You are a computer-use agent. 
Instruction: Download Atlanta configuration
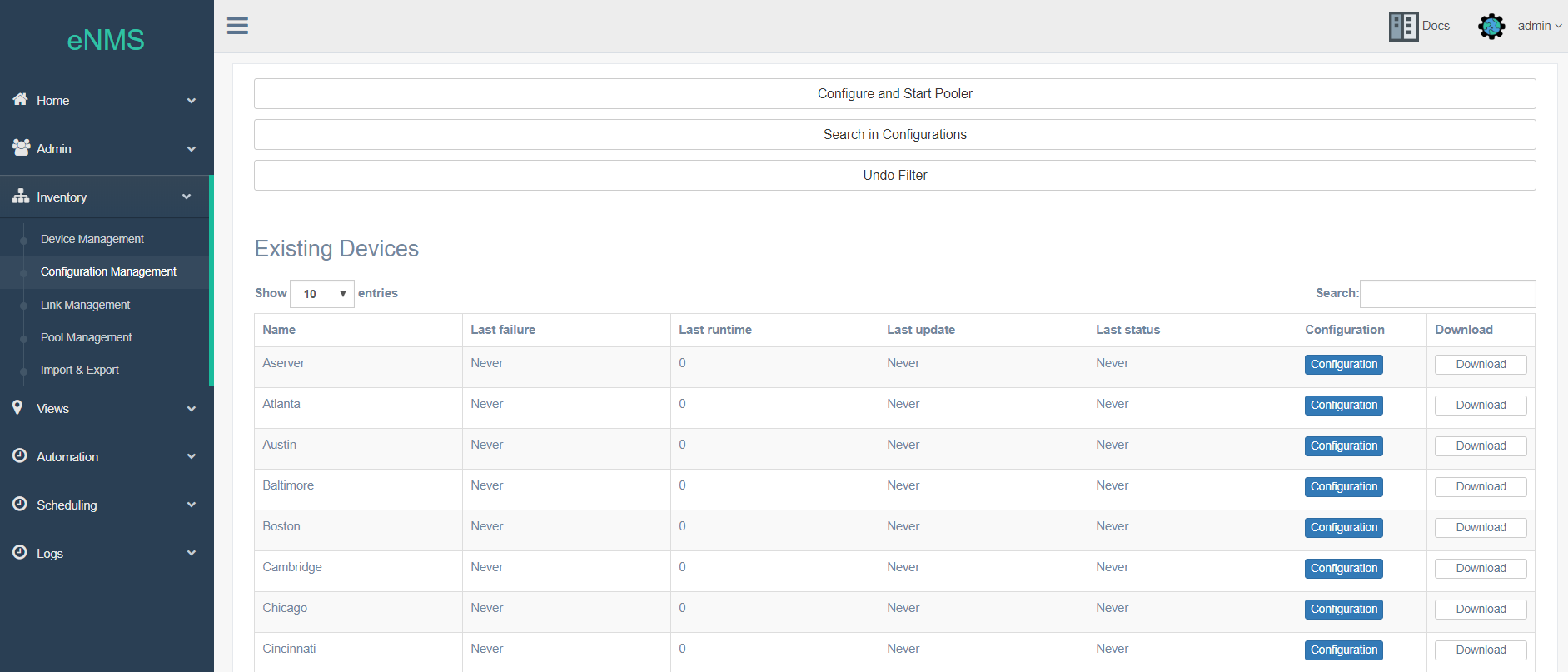(x=1481, y=406)
